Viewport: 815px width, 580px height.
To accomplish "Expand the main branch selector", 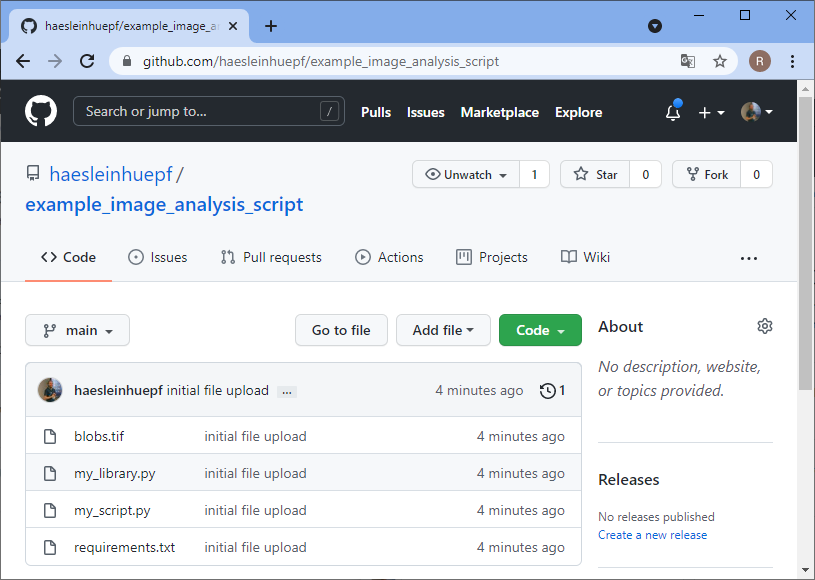I will coord(77,331).
